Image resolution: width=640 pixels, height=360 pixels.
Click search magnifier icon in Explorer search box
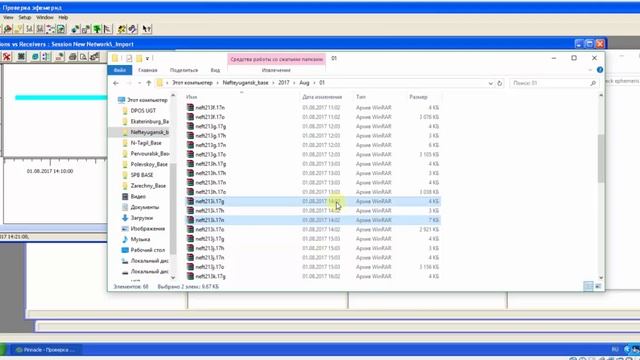(x=593, y=83)
